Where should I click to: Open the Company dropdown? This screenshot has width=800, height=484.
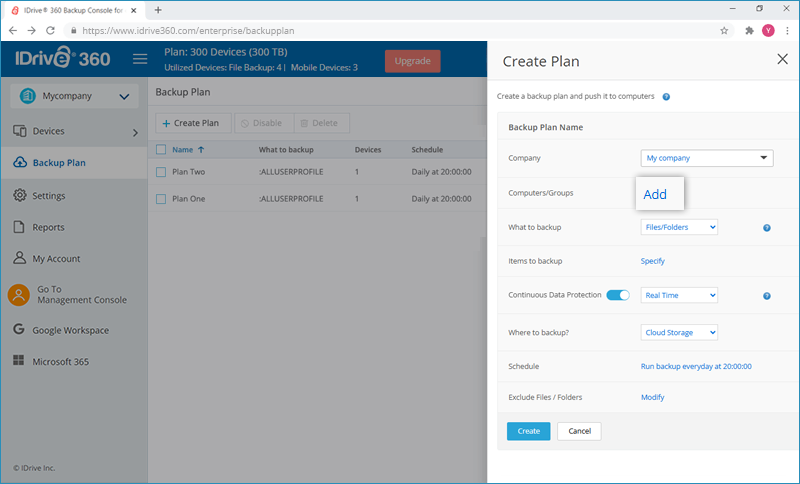(x=707, y=158)
